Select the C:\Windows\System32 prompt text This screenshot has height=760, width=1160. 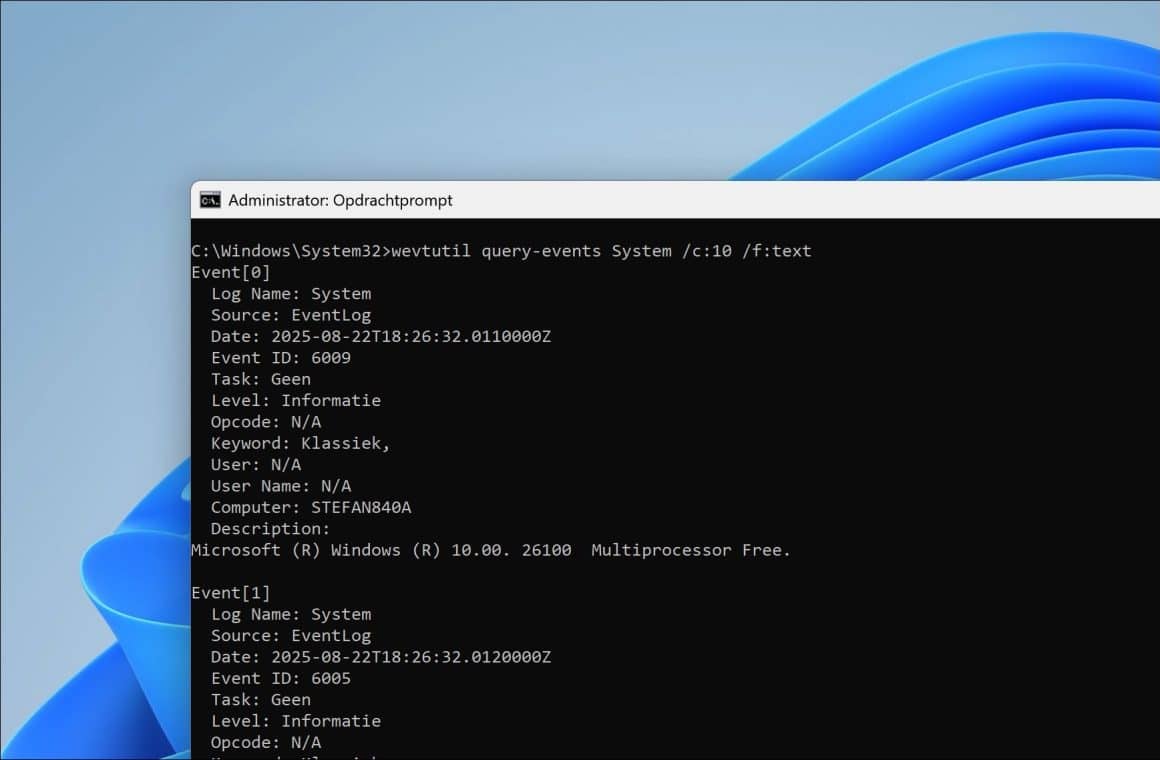(290, 251)
